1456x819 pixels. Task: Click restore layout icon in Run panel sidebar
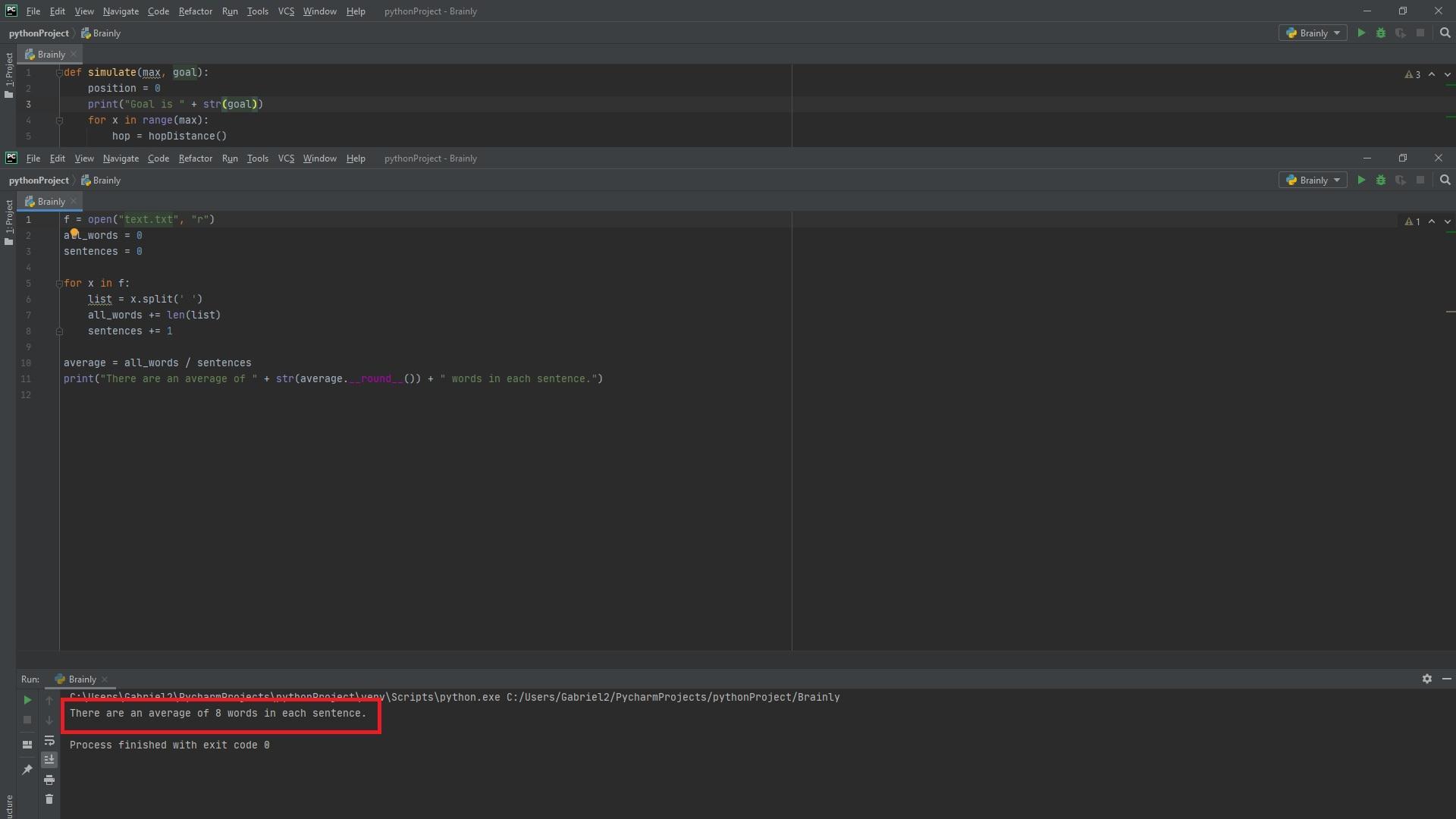click(x=27, y=745)
